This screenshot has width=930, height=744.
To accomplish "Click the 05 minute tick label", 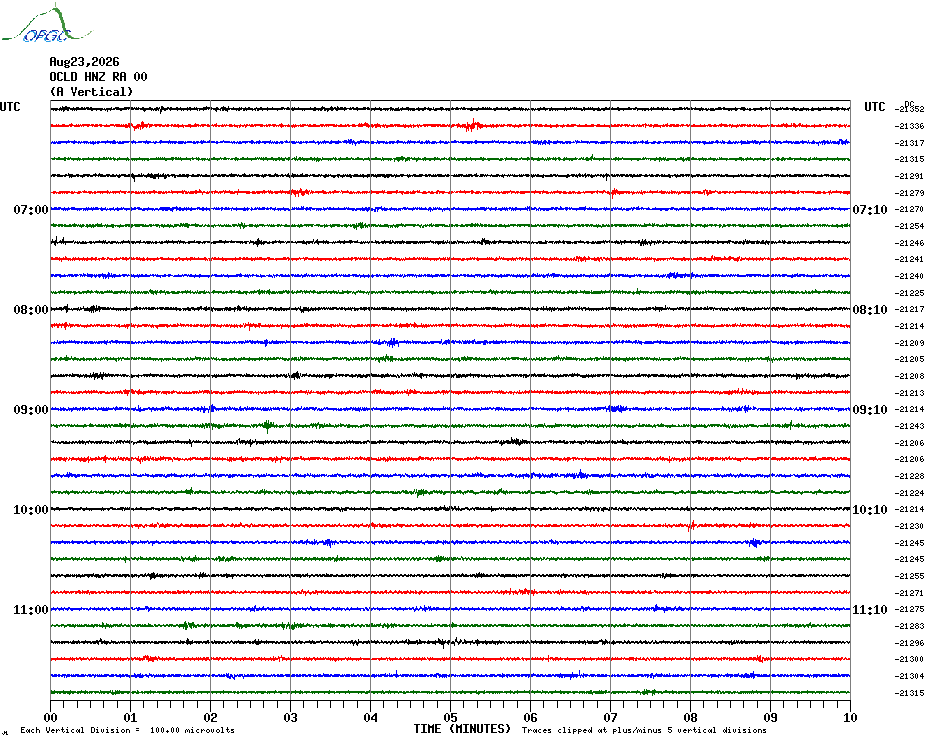I will tap(451, 717).
